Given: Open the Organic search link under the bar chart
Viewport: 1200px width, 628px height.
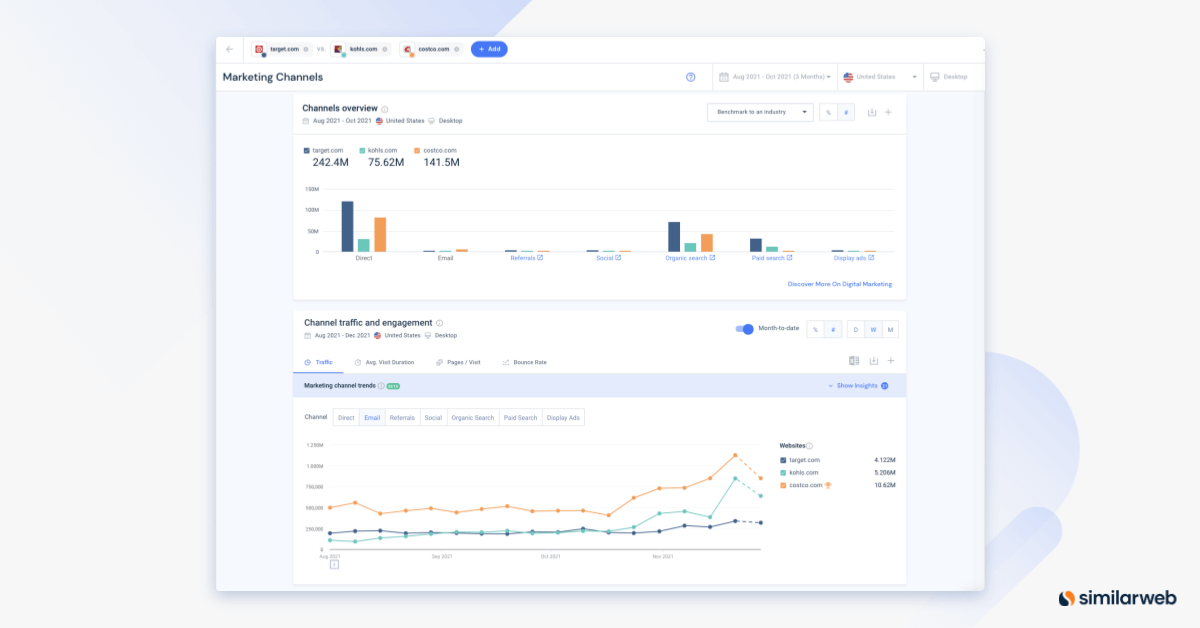Looking at the screenshot, I should coord(687,258).
